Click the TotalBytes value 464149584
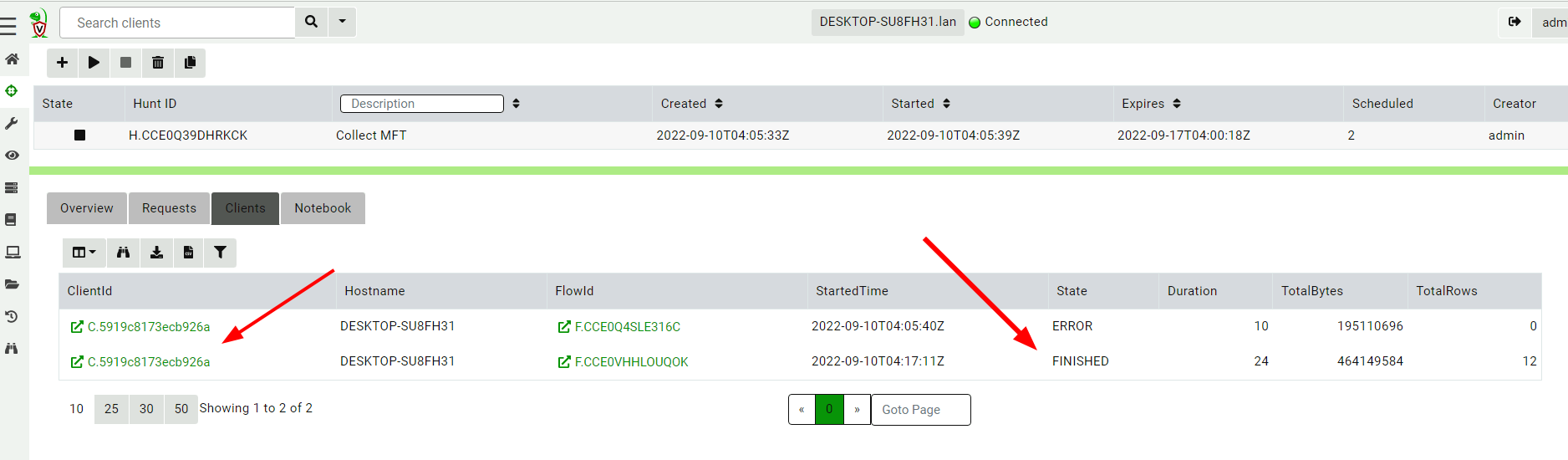 point(1370,361)
